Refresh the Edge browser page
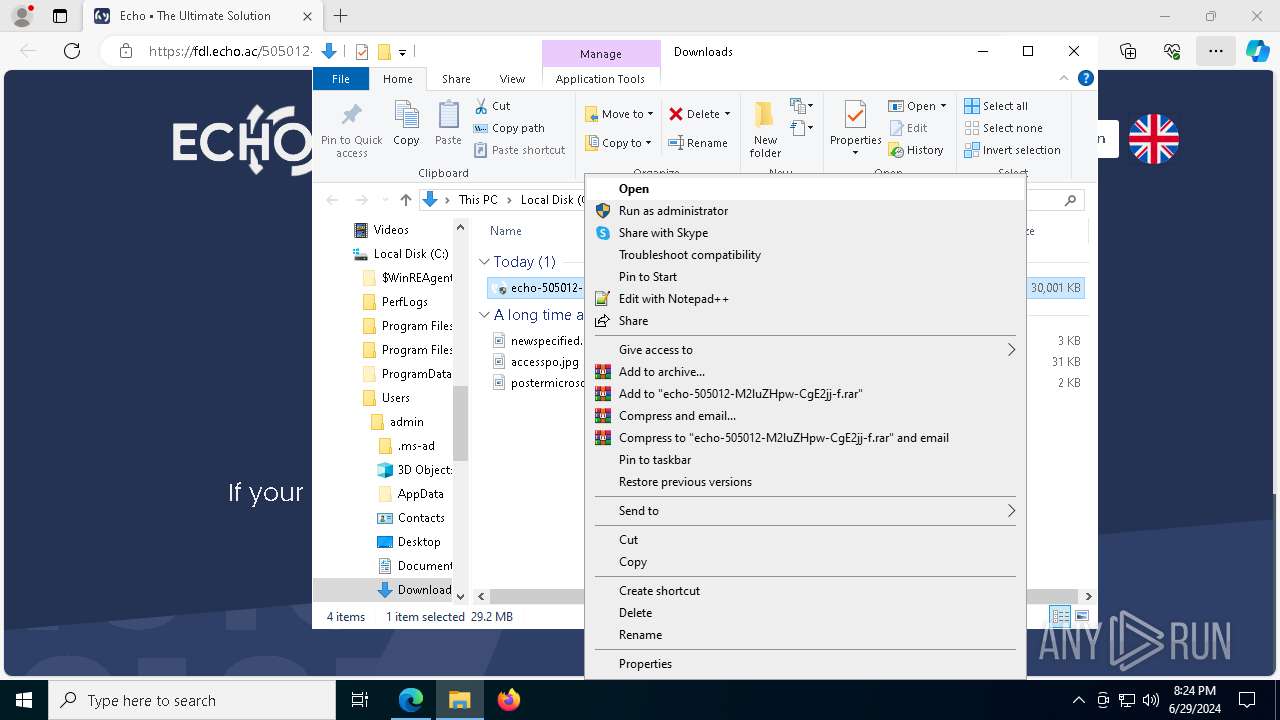The width and height of the screenshot is (1280, 720). pos(71,51)
